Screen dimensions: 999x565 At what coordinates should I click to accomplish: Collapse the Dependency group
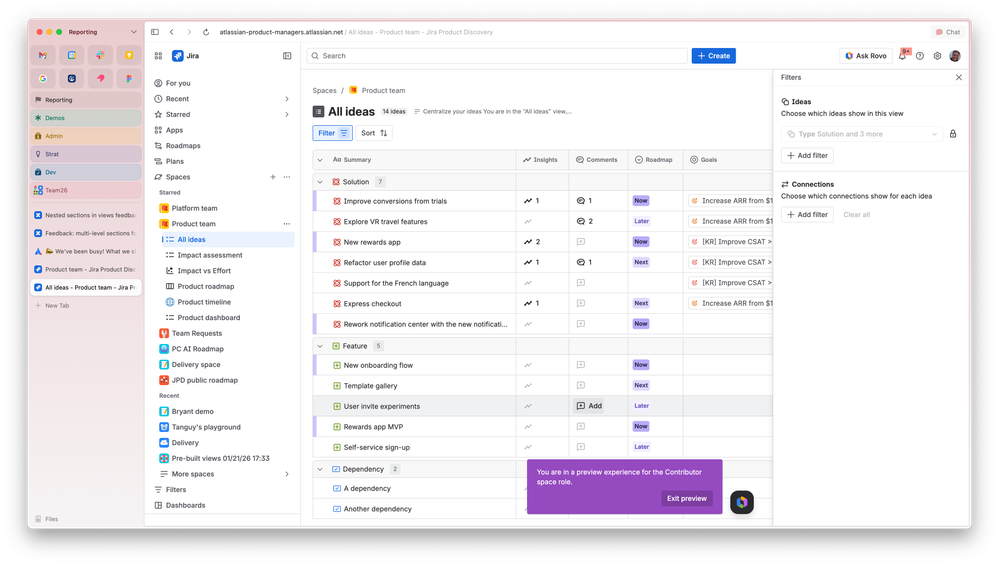[x=320, y=469]
